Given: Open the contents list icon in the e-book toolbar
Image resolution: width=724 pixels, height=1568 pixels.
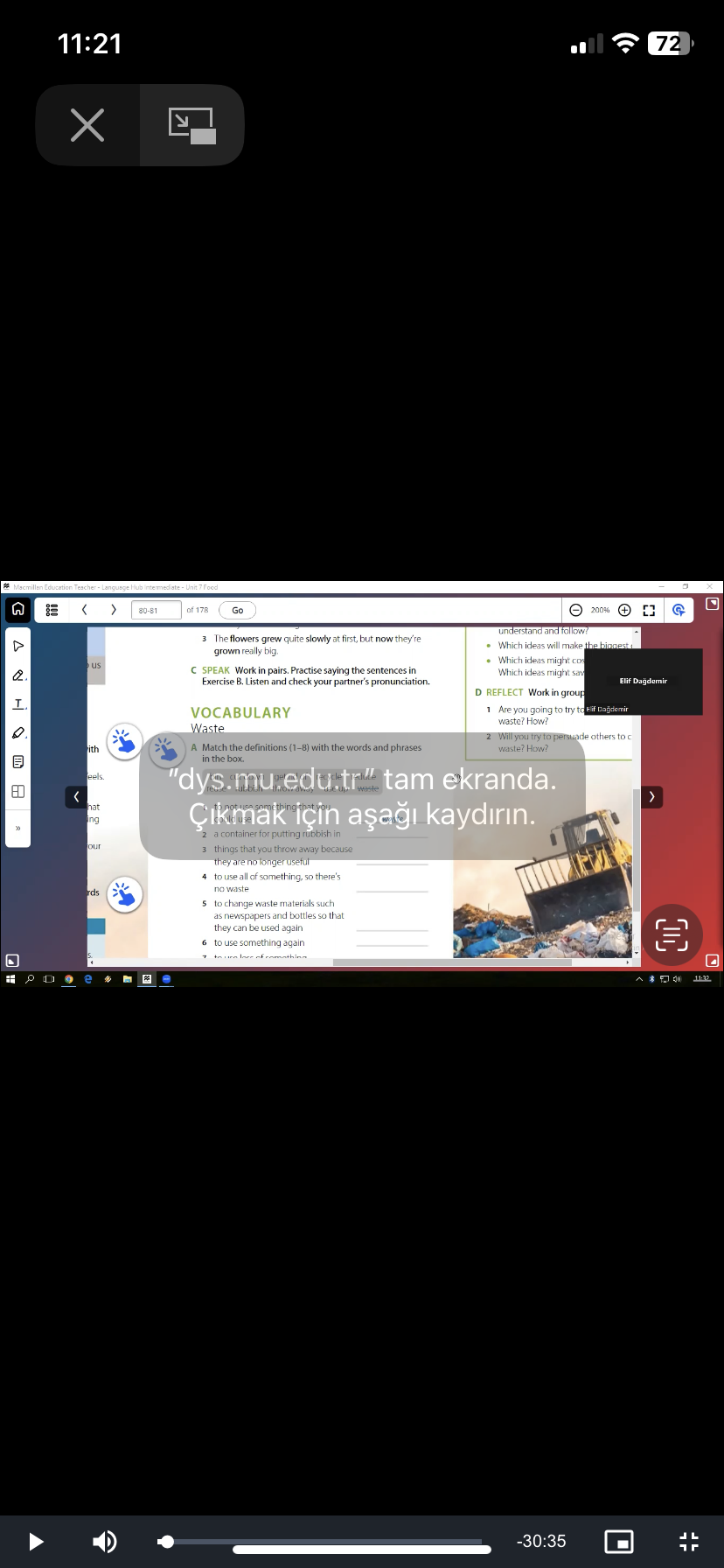Looking at the screenshot, I should [x=52, y=610].
